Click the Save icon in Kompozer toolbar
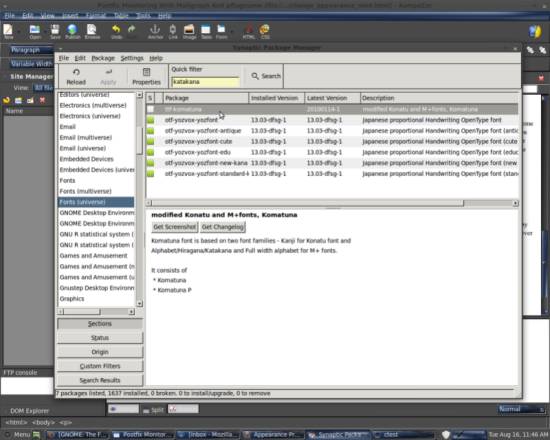The height and width of the screenshot is (440, 550). [55, 31]
